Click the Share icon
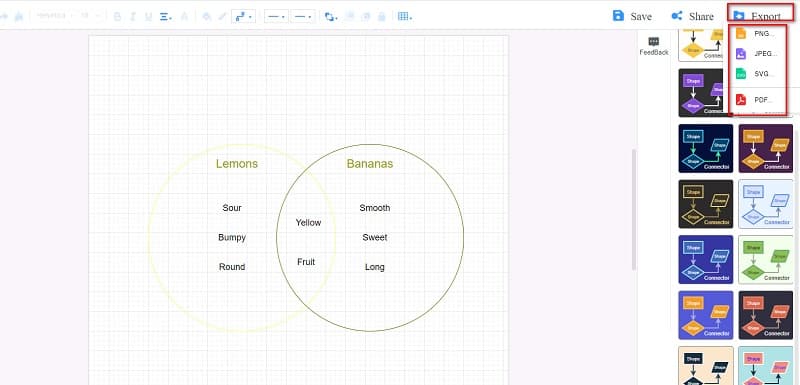 click(677, 15)
